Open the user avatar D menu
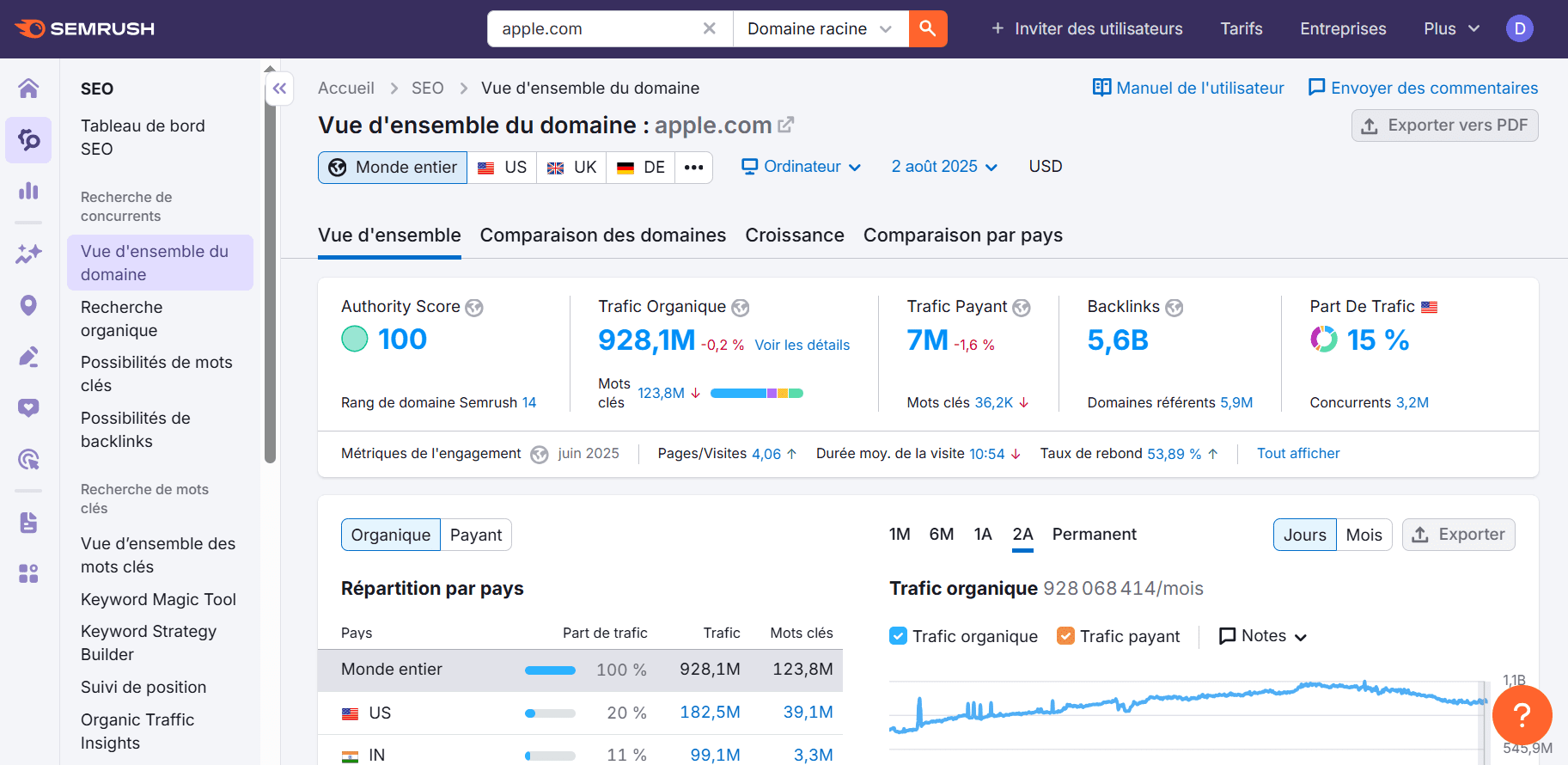The width and height of the screenshot is (1568, 765). pyautogui.click(x=1519, y=28)
